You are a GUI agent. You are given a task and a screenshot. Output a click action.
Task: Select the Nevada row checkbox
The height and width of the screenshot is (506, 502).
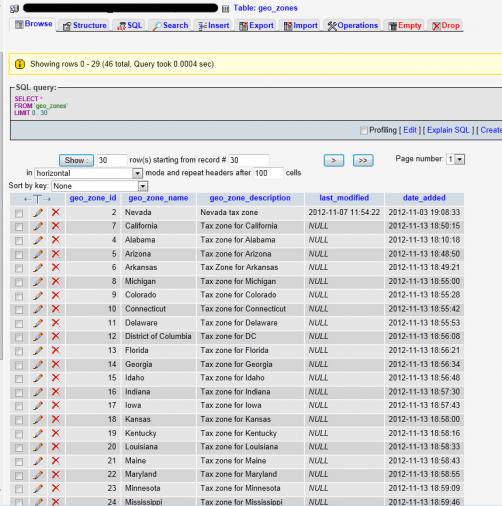coord(19,213)
